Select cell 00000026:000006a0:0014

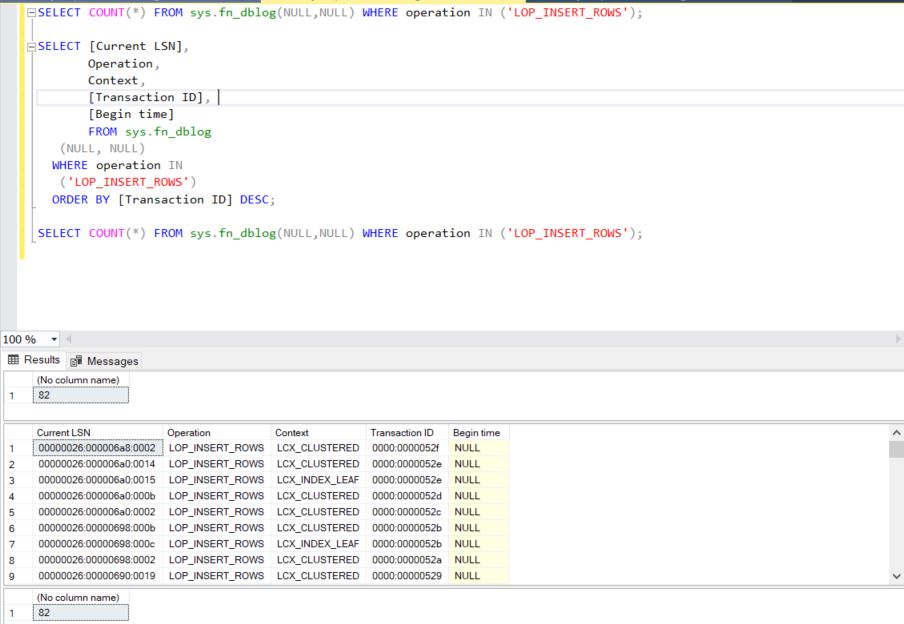pyautogui.click(x=98, y=464)
